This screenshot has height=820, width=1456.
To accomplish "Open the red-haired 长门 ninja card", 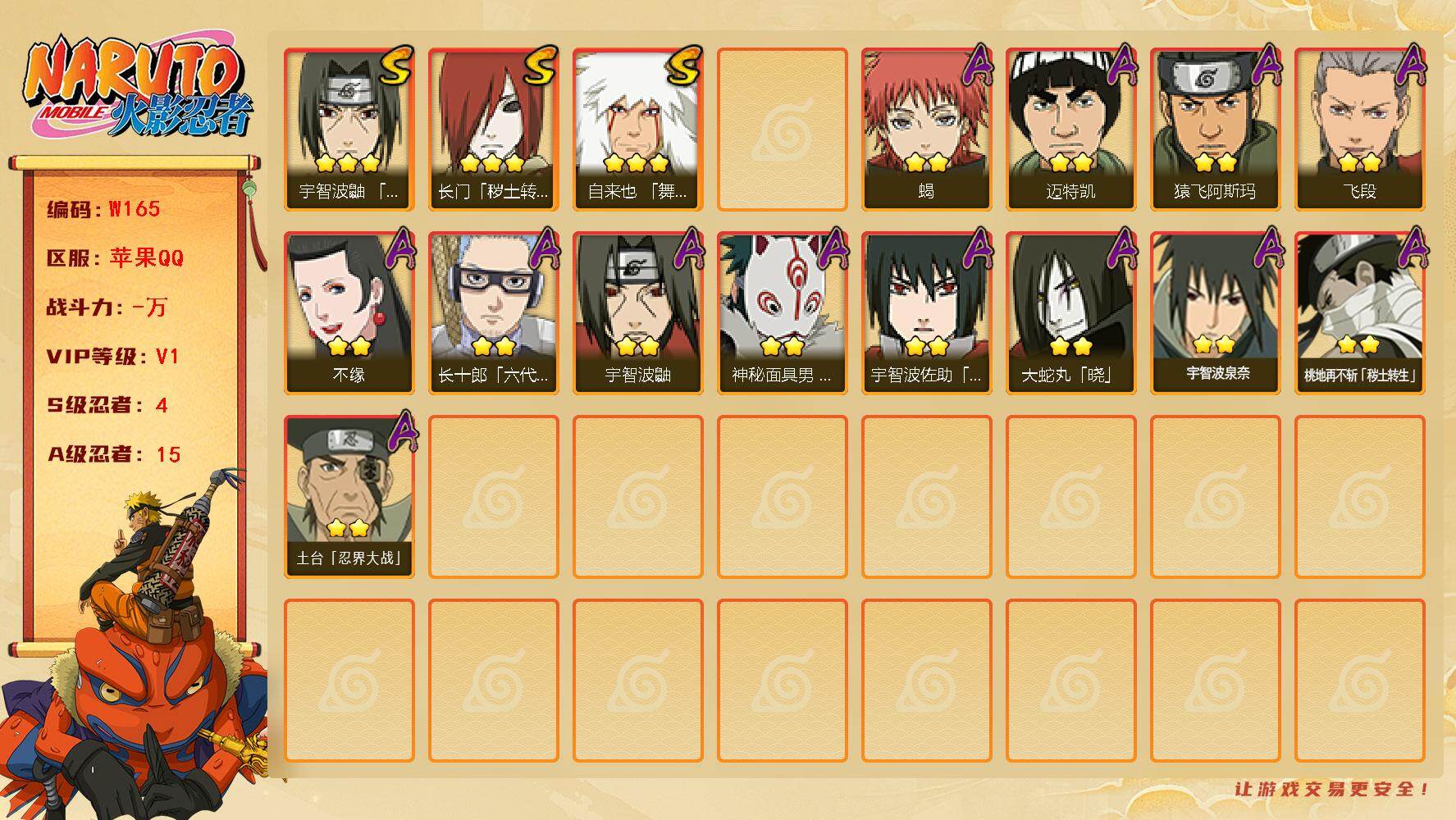I will (494, 130).
